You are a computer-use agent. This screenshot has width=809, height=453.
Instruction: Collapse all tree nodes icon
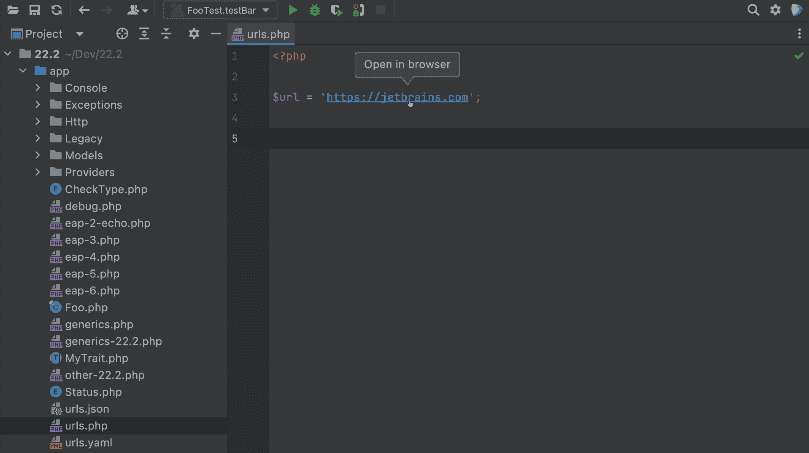166,34
